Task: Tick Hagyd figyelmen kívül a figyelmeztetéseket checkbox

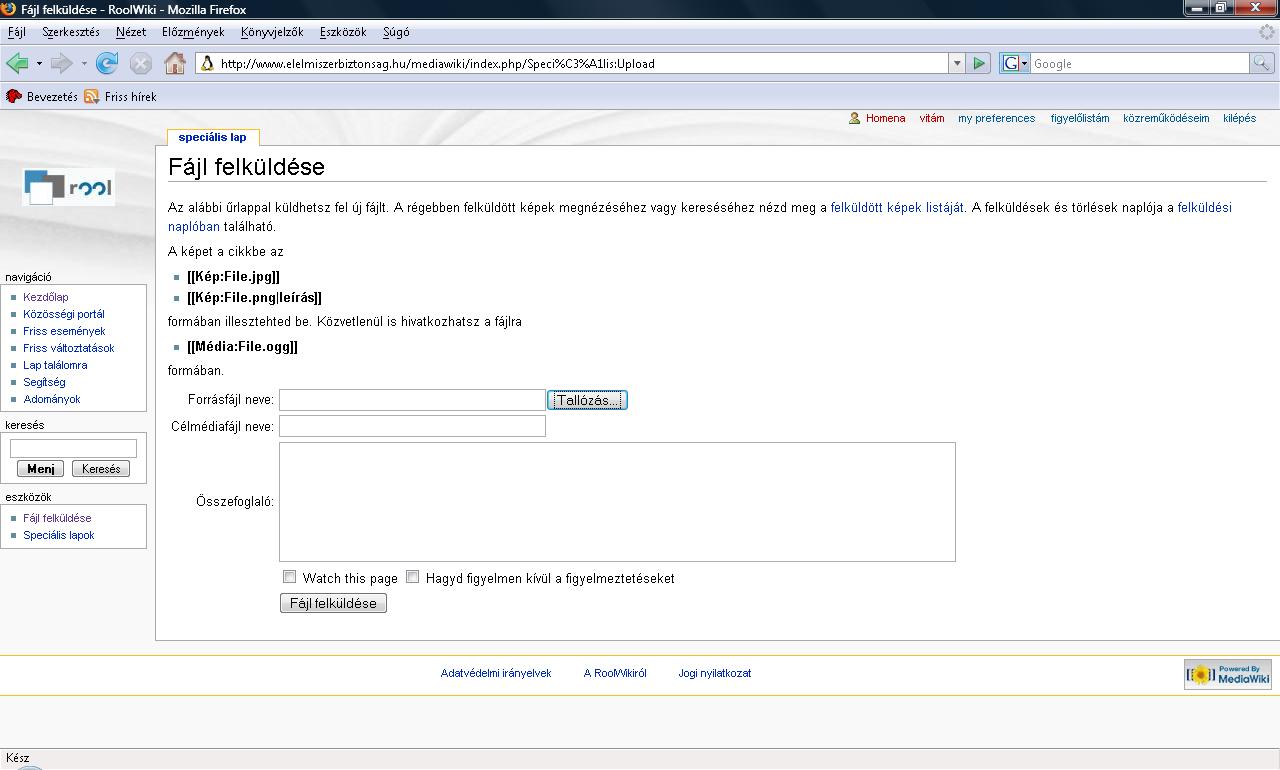Action: pos(412,577)
